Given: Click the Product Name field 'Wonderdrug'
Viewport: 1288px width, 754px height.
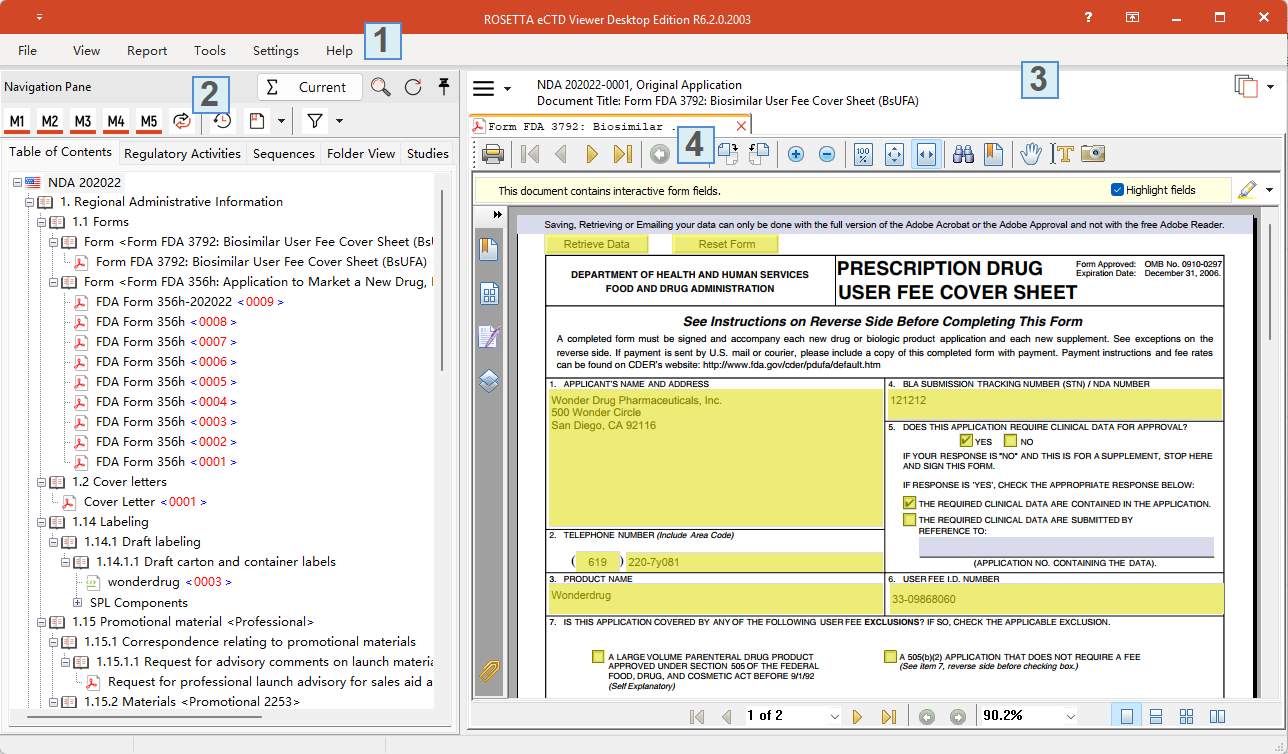Looking at the screenshot, I should click(x=715, y=598).
